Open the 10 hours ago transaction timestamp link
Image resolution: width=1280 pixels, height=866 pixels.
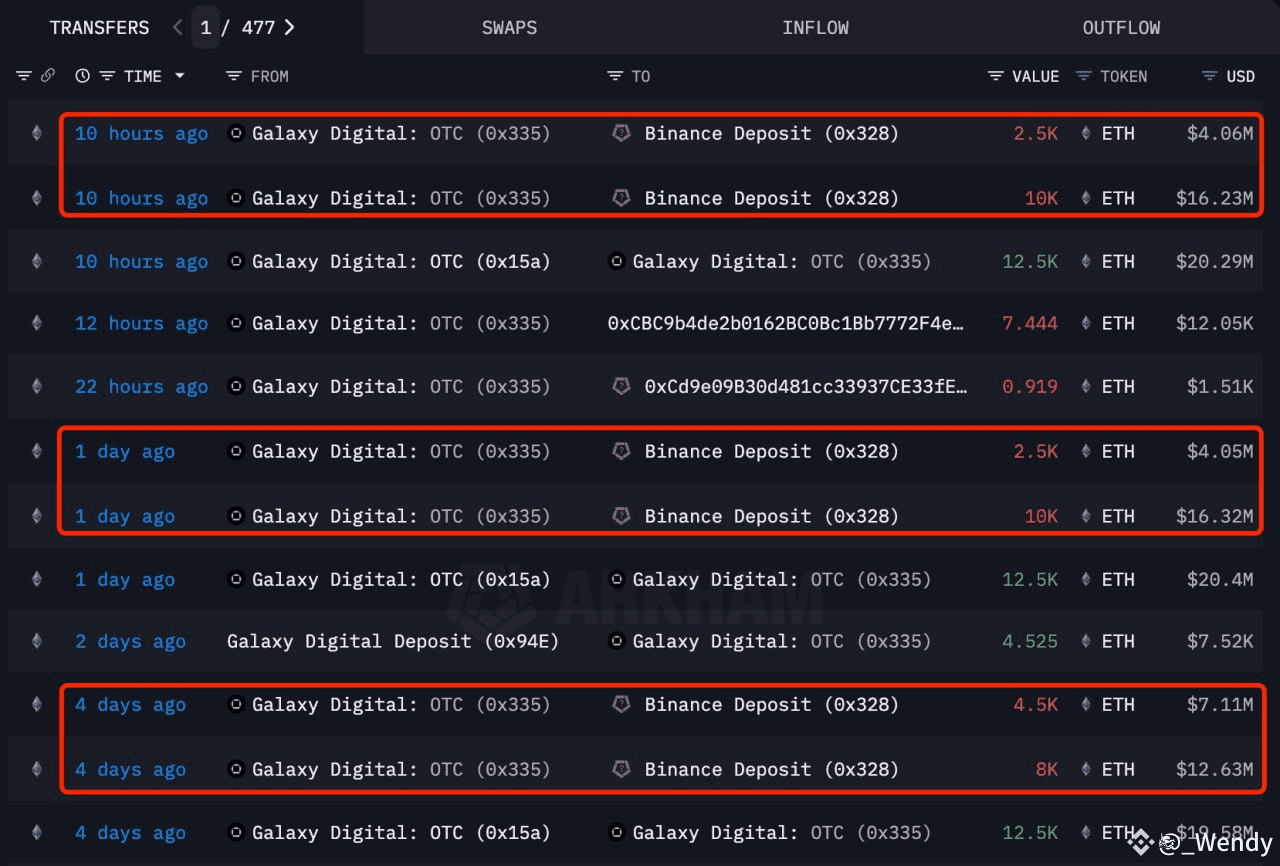[141, 133]
